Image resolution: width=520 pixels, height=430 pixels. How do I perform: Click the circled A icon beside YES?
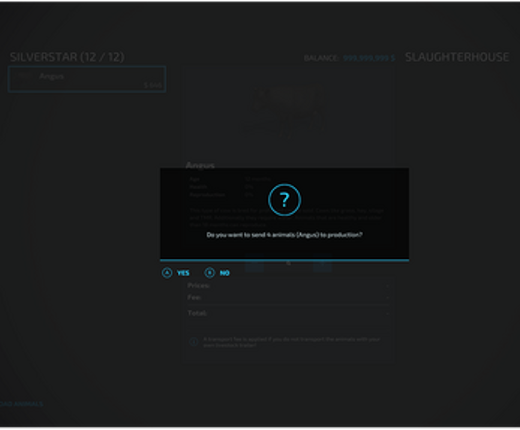pos(167,273)
